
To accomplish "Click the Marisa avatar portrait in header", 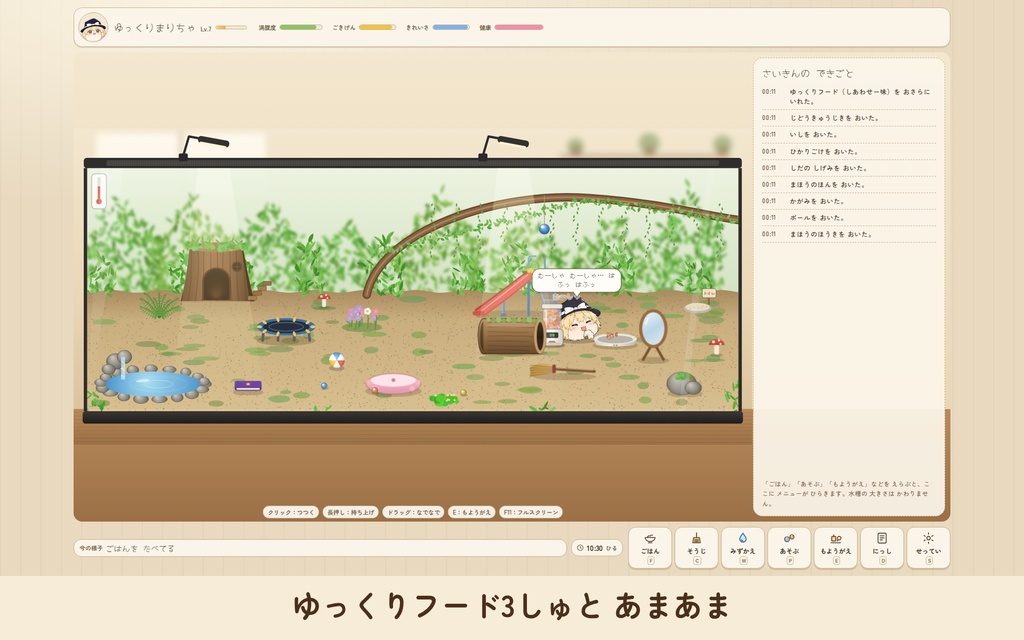I will tap(93, 27).
